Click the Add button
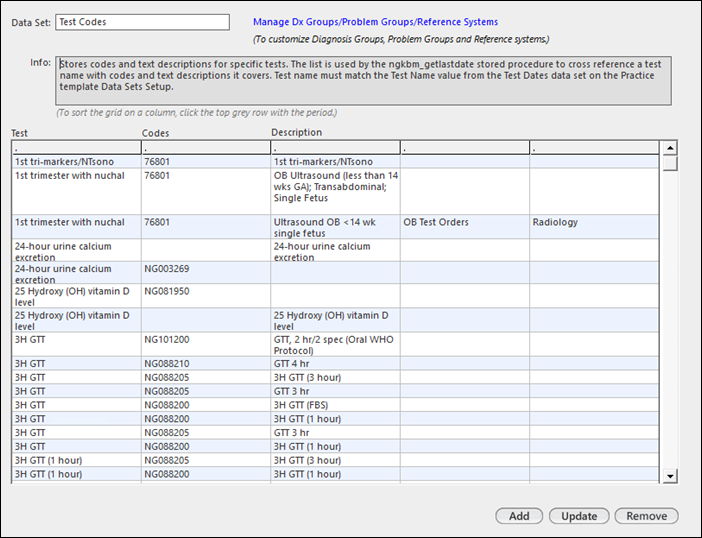Viewport: 702px width, 538px height. point(519,516)
